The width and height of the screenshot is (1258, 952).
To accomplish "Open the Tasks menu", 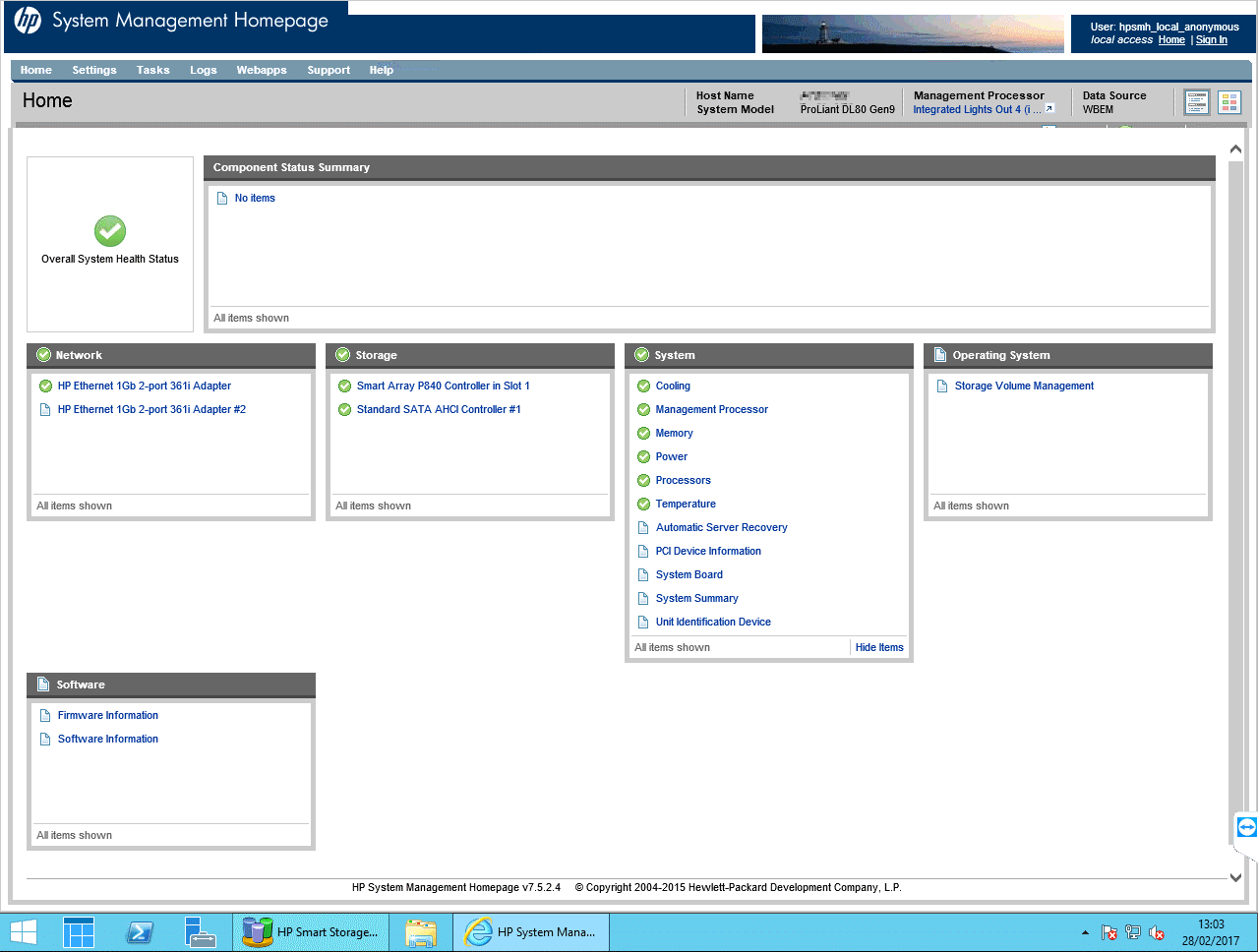I will [153, 70].
